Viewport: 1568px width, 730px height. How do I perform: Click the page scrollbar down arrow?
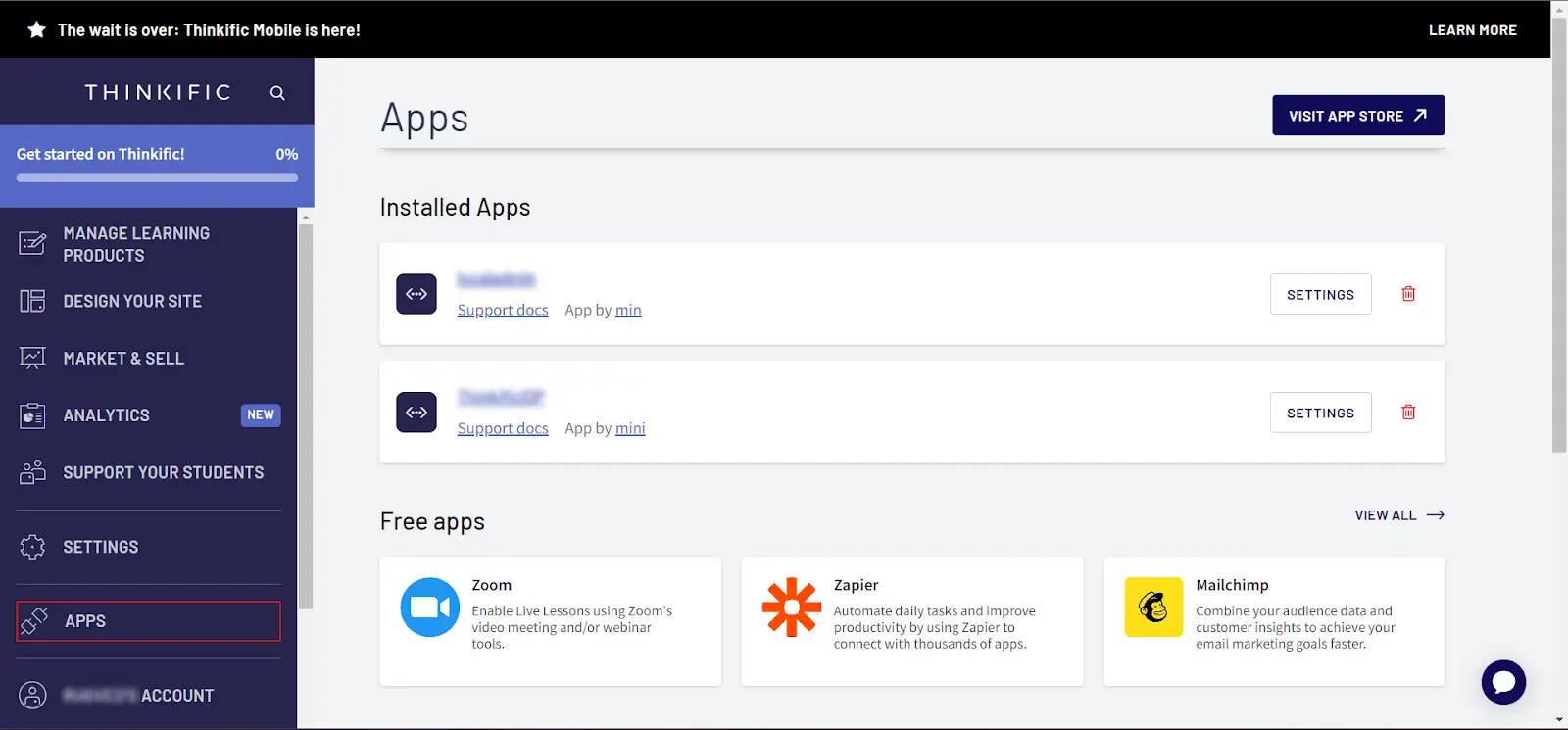(1559, 721)
